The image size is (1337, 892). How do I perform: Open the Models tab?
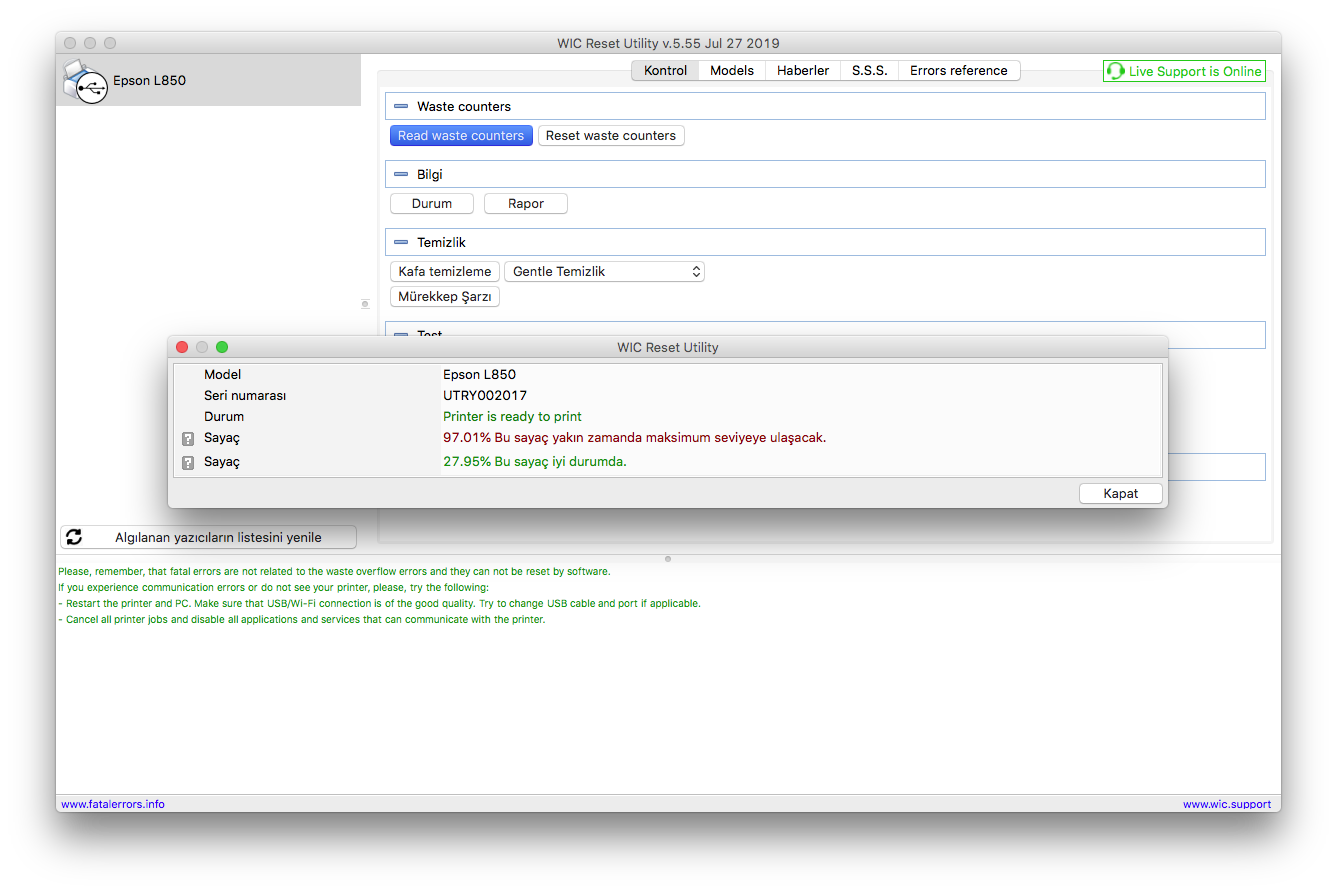tap(732, 70)
